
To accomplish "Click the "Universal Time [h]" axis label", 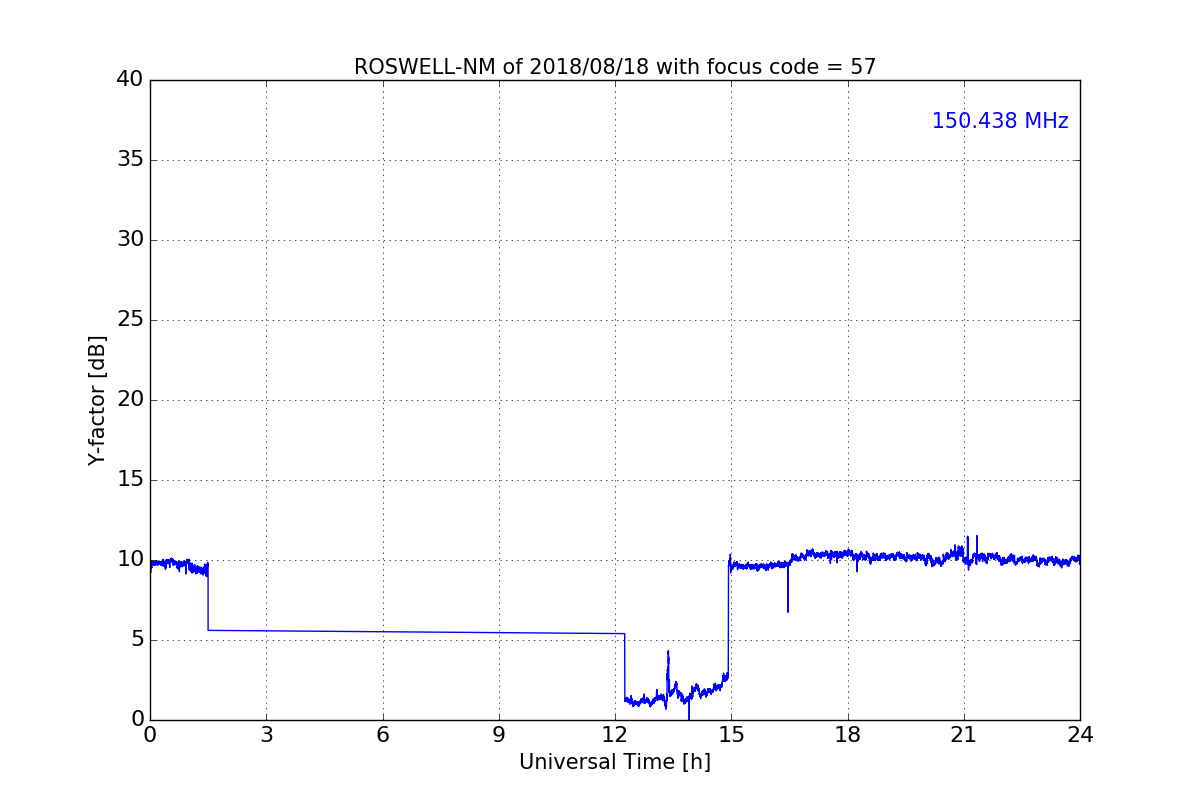I will click(615, 762).
